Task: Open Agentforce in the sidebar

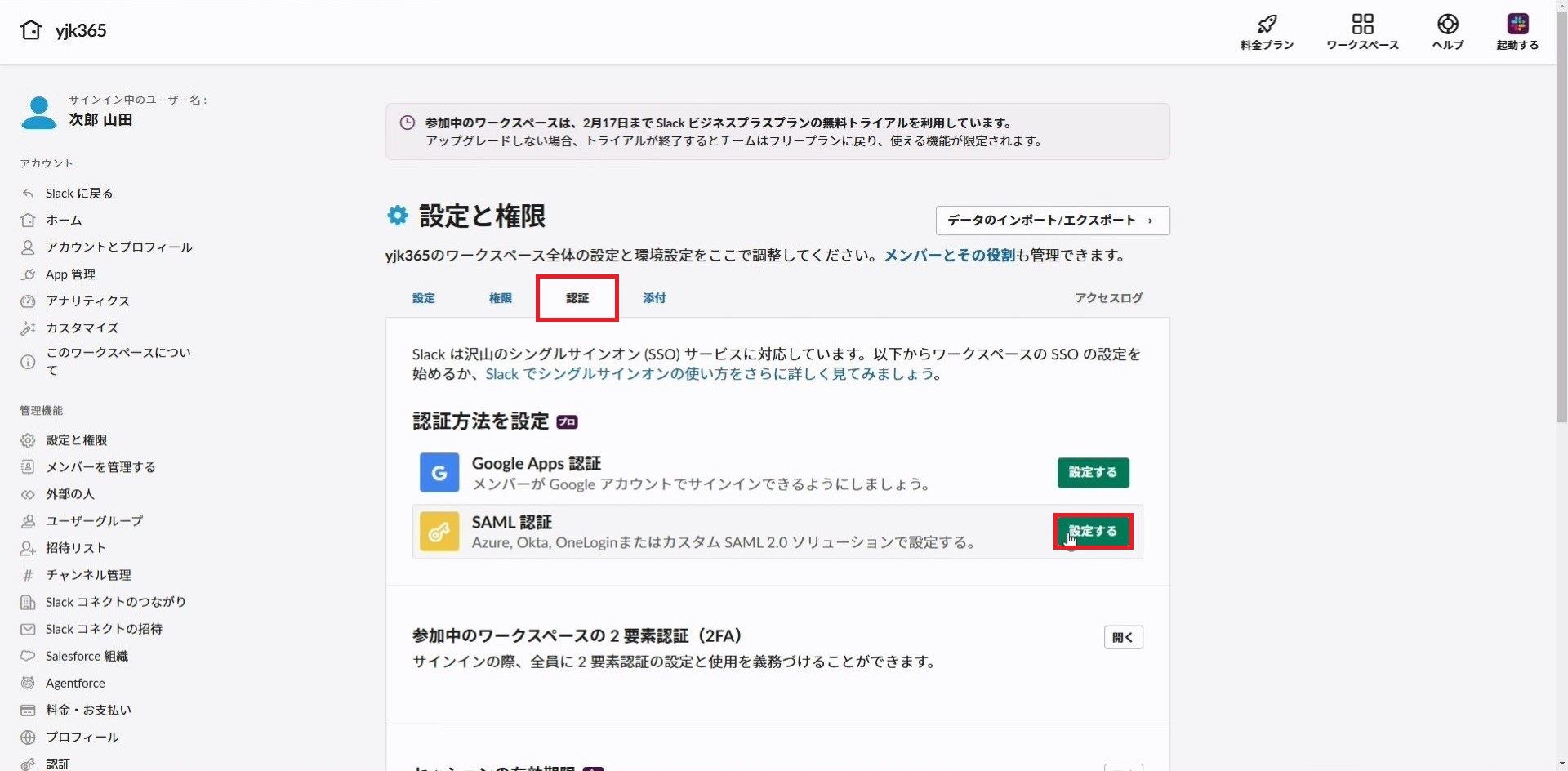Action: click(x=75, y=683)
